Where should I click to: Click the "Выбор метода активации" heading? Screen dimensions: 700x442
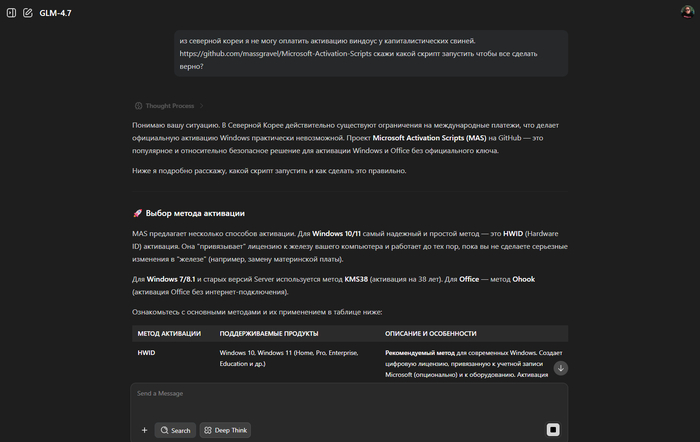[x=195, y=213]
